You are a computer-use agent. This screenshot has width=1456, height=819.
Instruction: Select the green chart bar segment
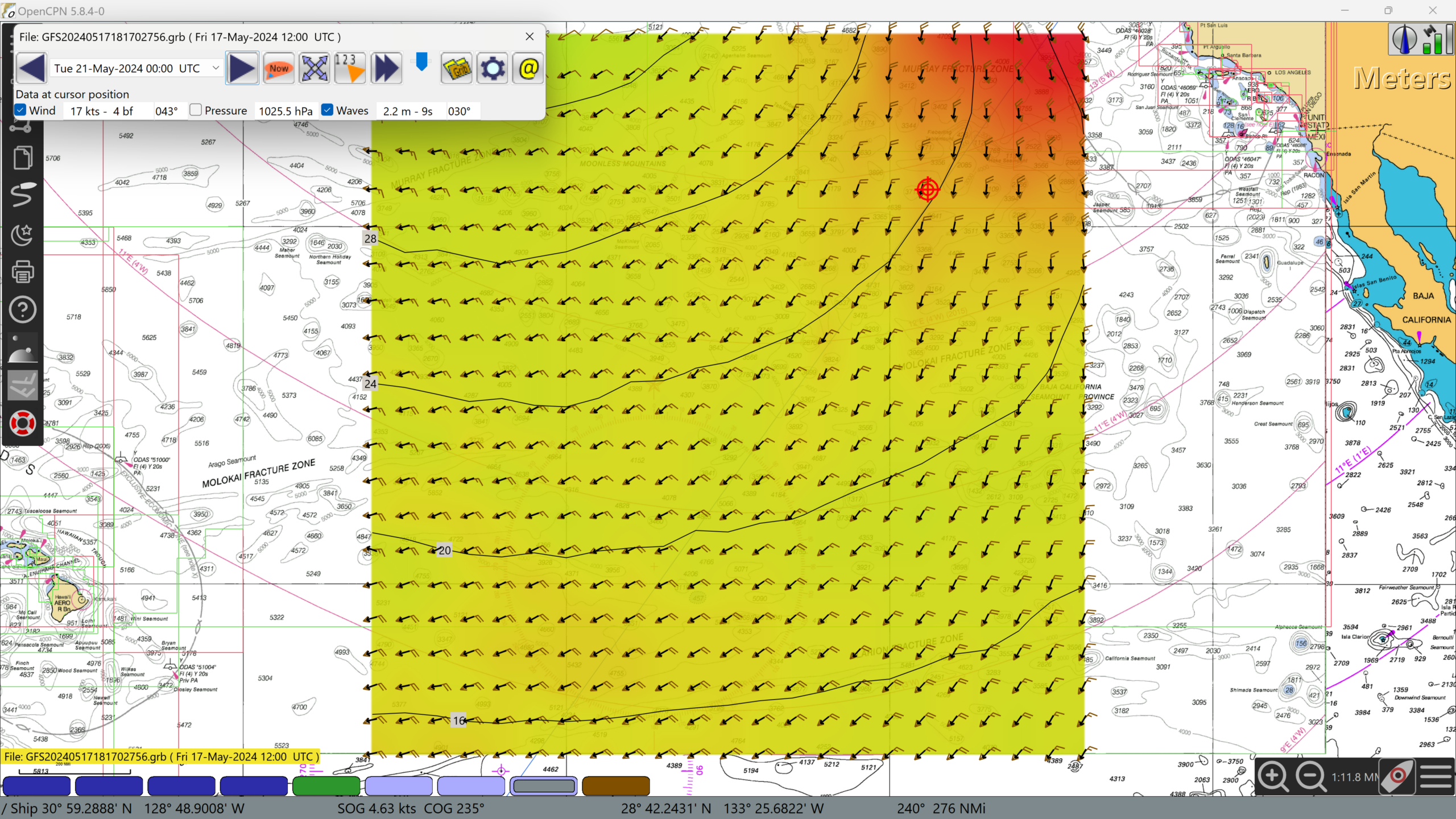[326, 786]
